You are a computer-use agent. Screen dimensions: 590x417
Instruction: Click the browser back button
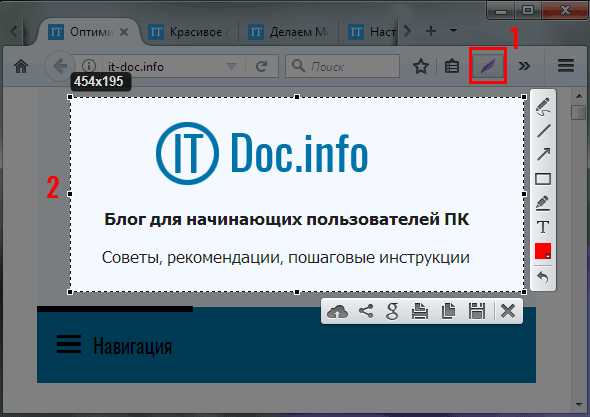(60, 66)
